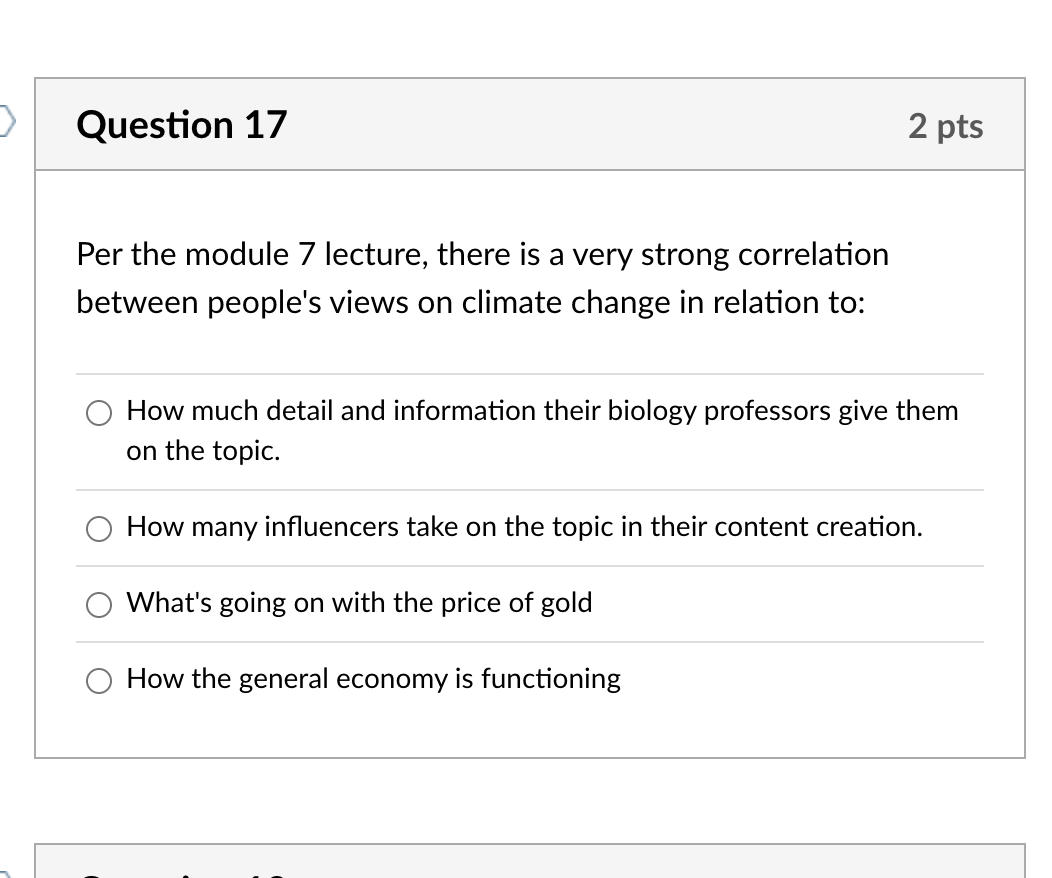Flag Question 17 with the marker icon
The image size is (1052, 878).
tap(6, 121)
